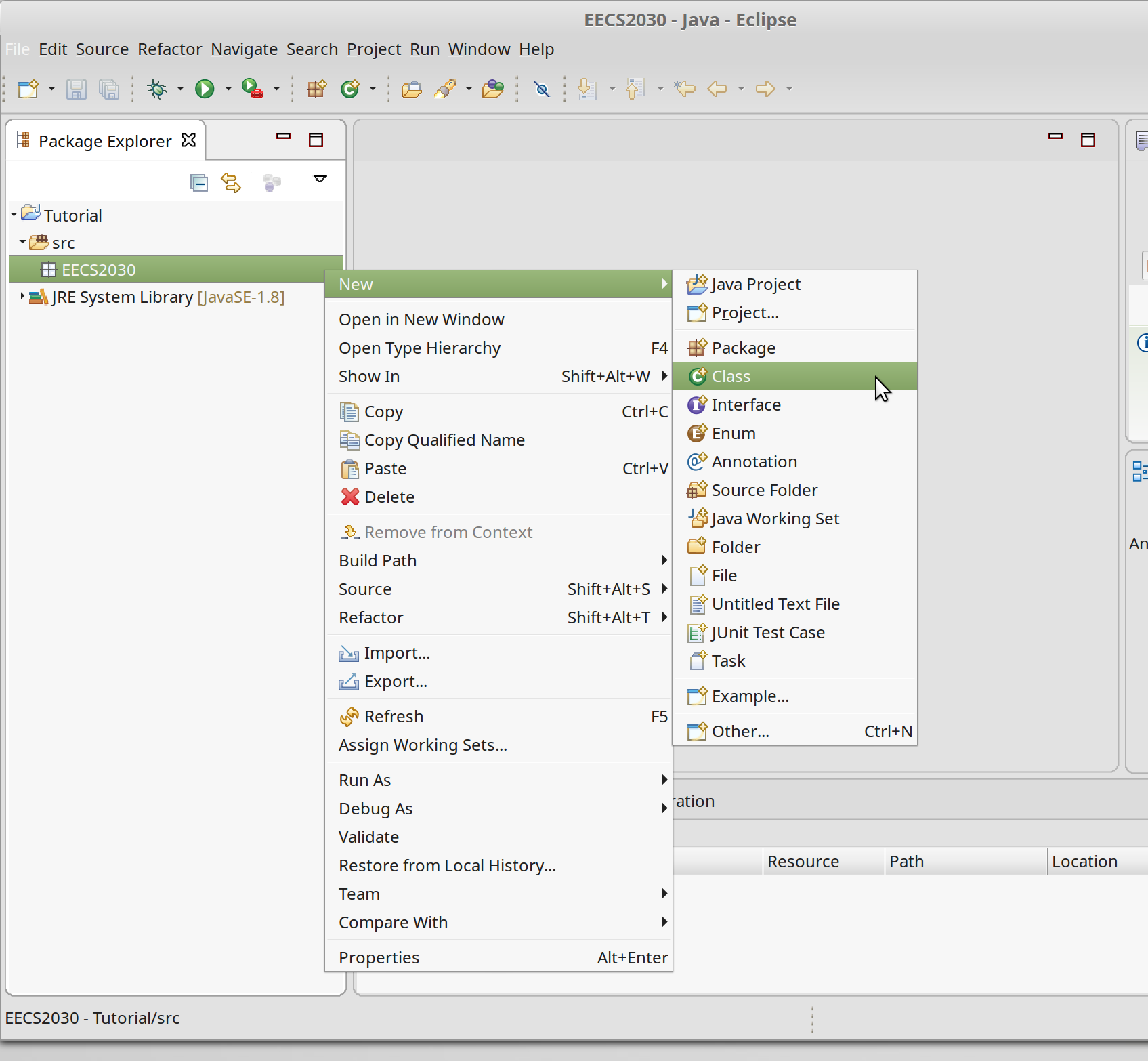Launch Debug with the bug icon
Viewport: 1148px width, 1061px height.
pyautogui.click(x=157, y=89)
